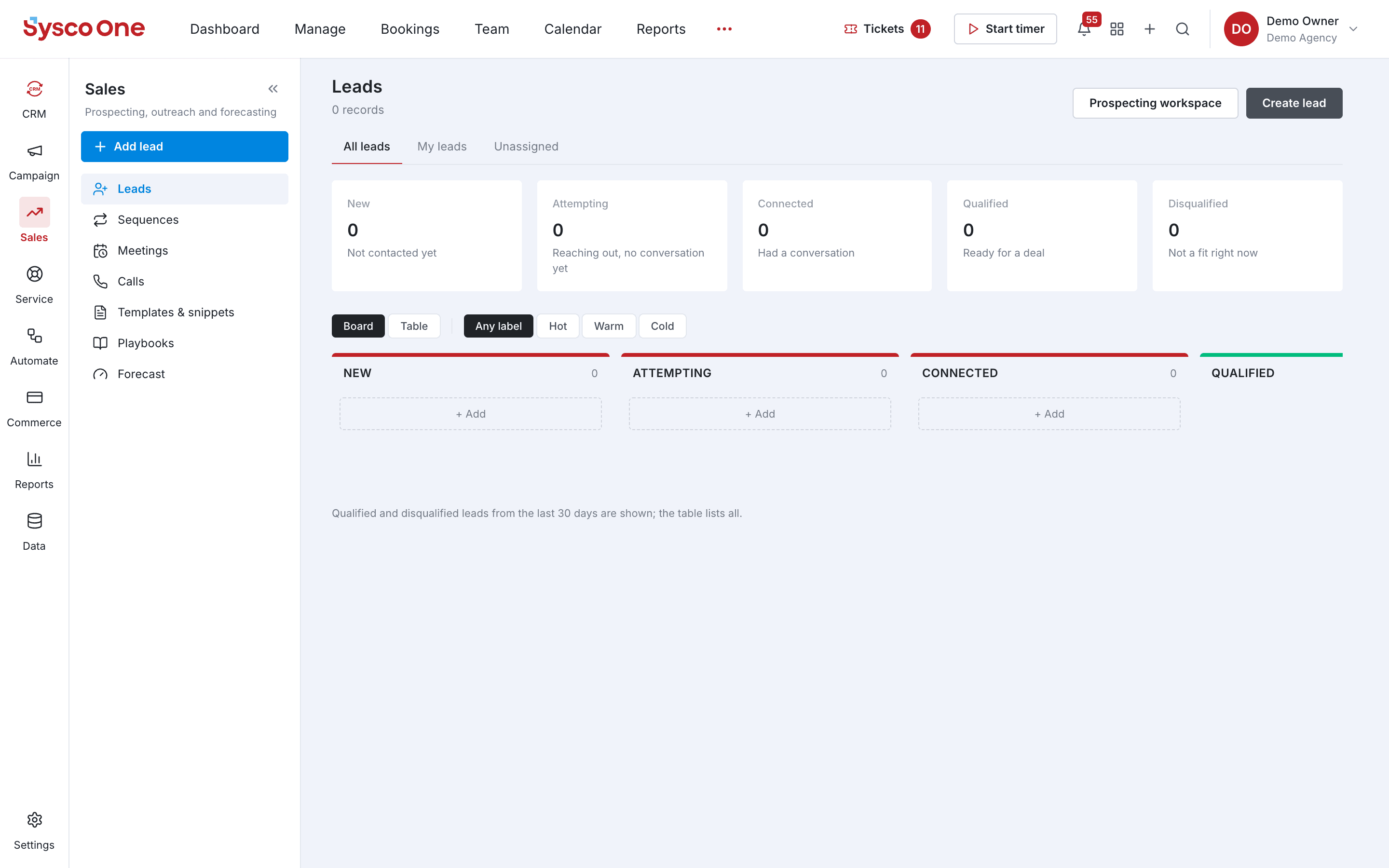Image resolution: width=1389 pixels, height=868 pixels.
Task: Open the Data database icon
Action: coord(34,521)
